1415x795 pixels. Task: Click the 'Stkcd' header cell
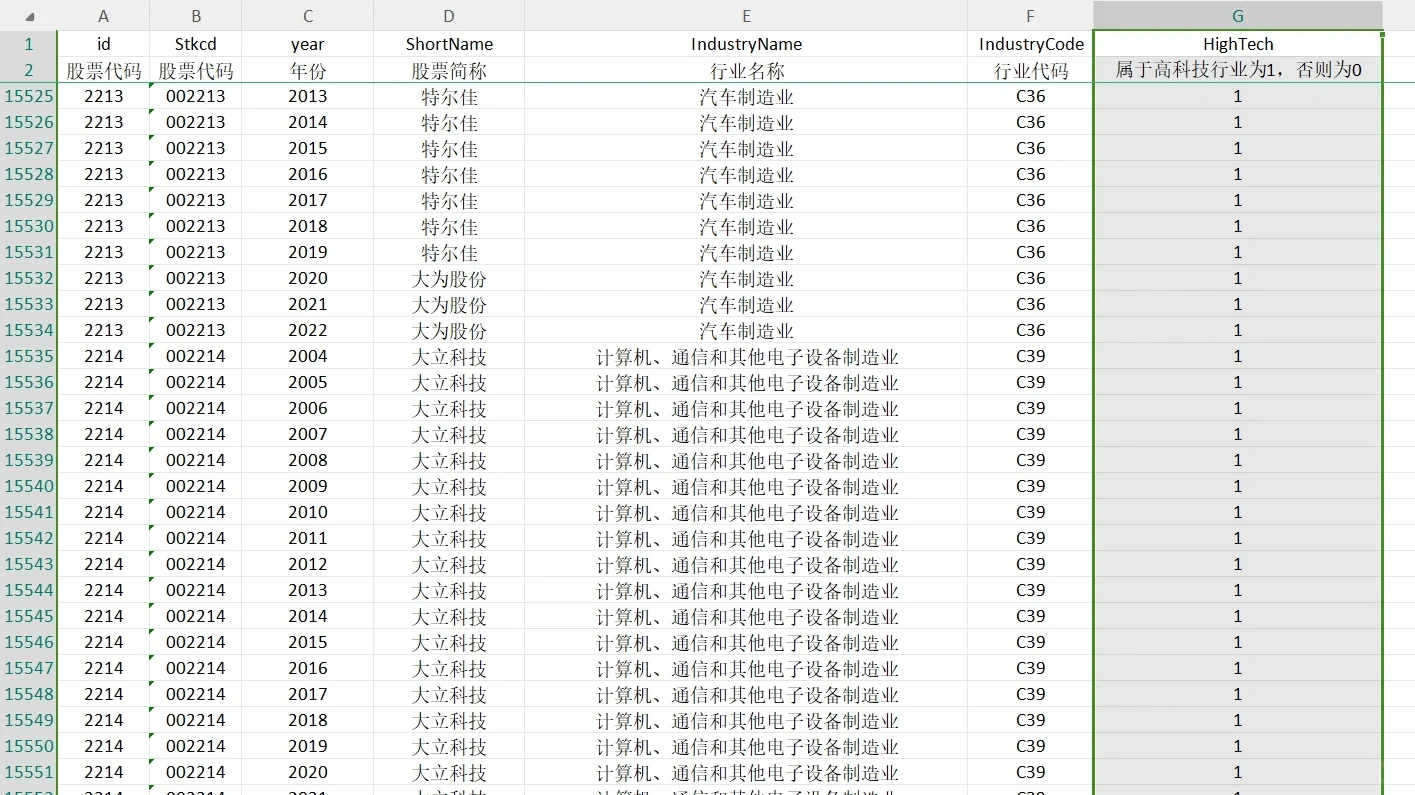pos(195,44)
